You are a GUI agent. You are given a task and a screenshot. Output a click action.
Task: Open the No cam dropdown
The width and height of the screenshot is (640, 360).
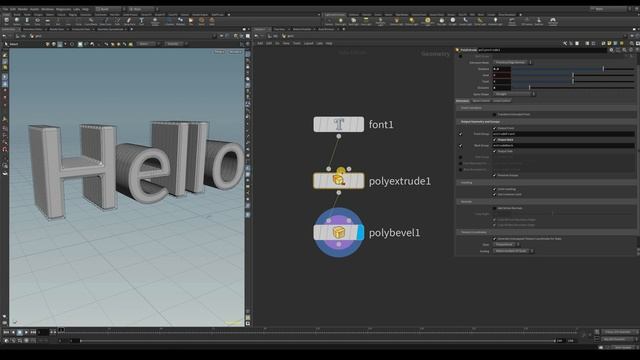pyautogui.click(x=236, y=52)
